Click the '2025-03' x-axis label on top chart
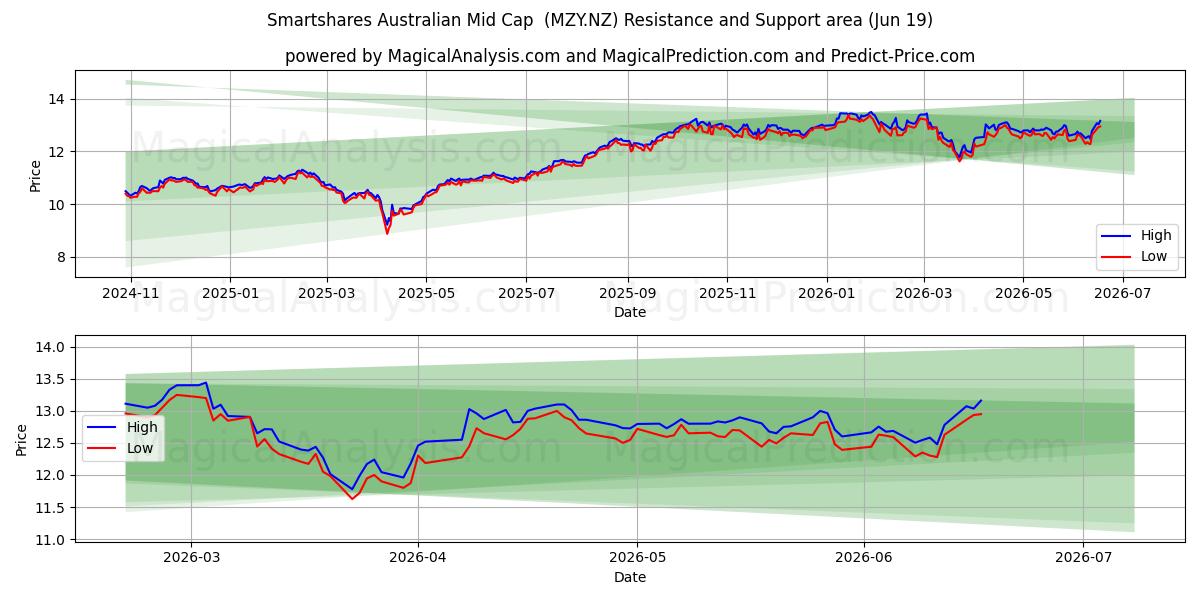This screenshot has width=1200, height=600. [327, 295]
